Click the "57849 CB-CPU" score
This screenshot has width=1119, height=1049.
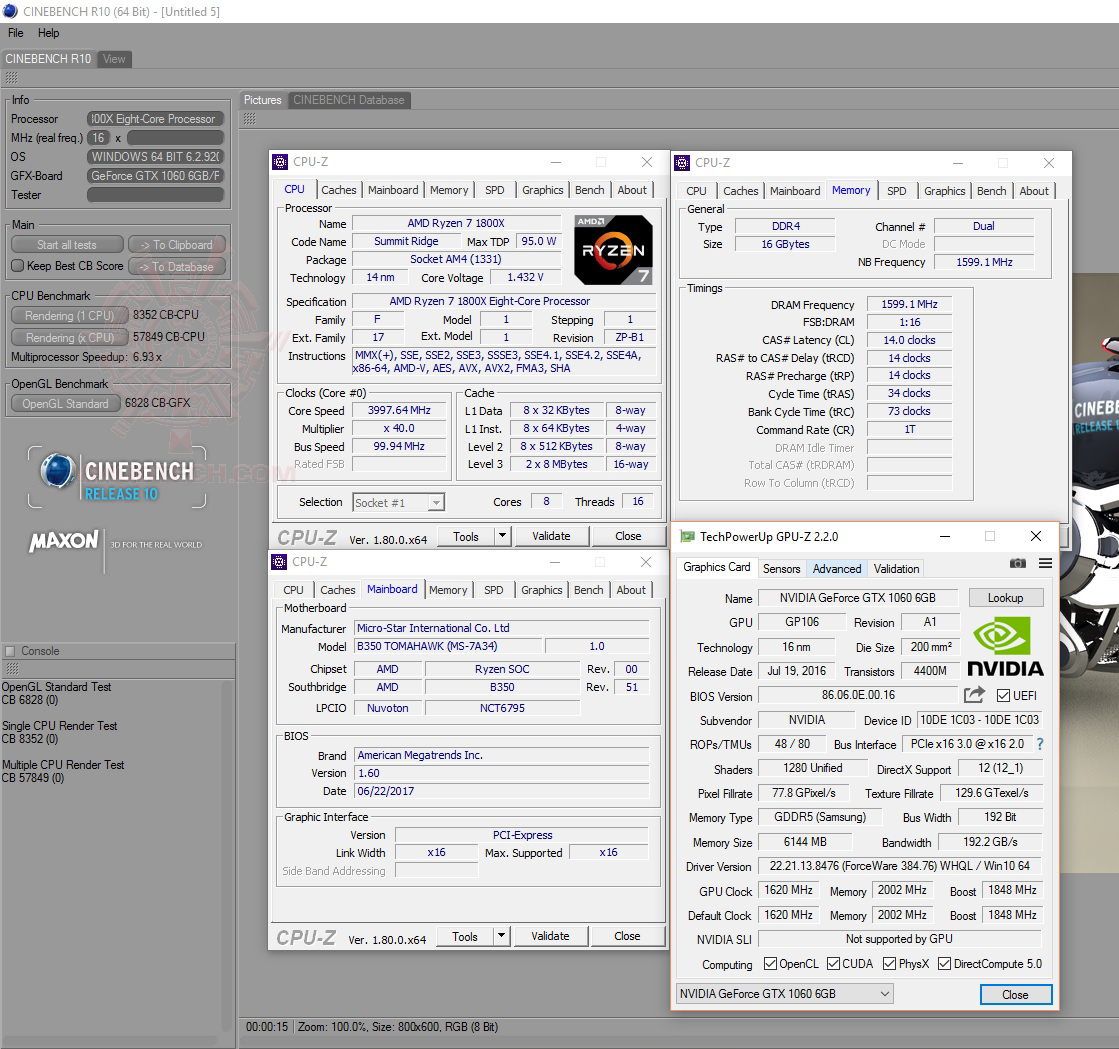click(x=168, y=337)
